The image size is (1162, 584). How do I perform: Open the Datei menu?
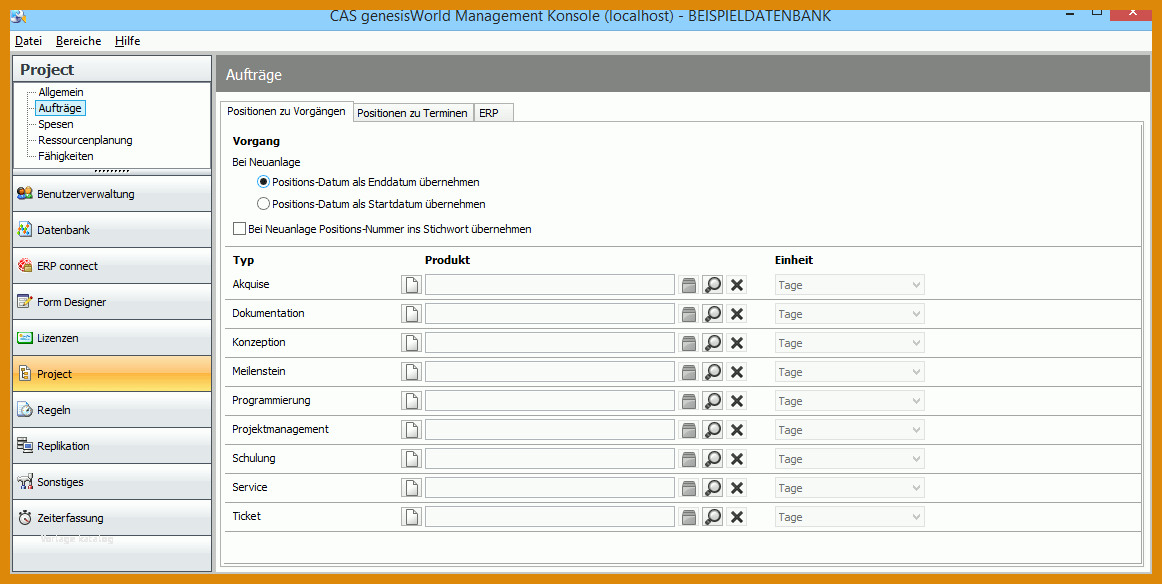(28, 41)
